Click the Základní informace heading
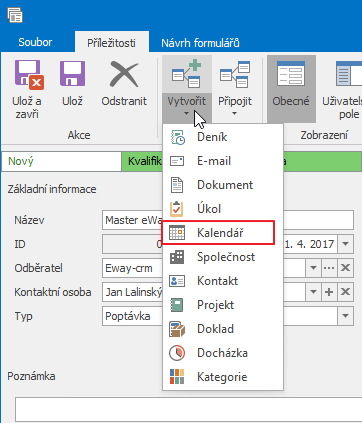The width and height of the screenshot is (362, 423). pos(52,189)
